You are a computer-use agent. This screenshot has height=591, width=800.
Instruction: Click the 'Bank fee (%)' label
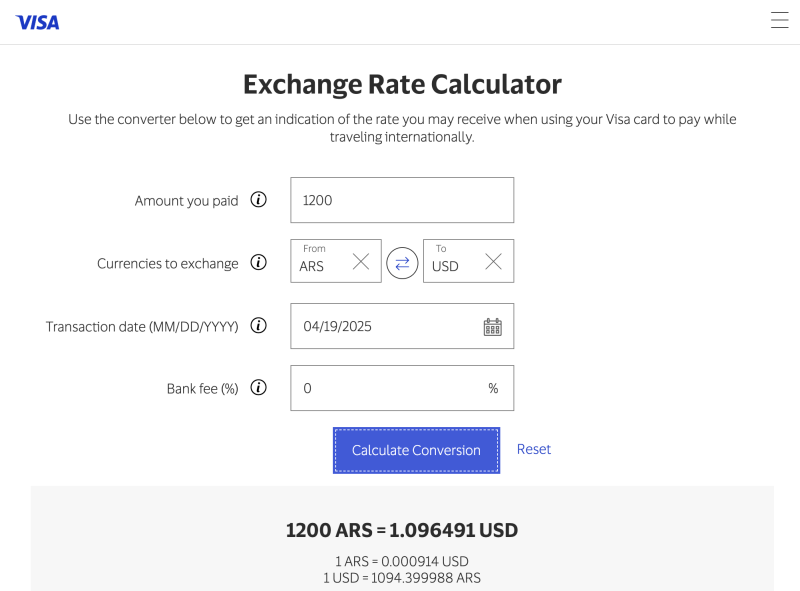click(202, 388)
